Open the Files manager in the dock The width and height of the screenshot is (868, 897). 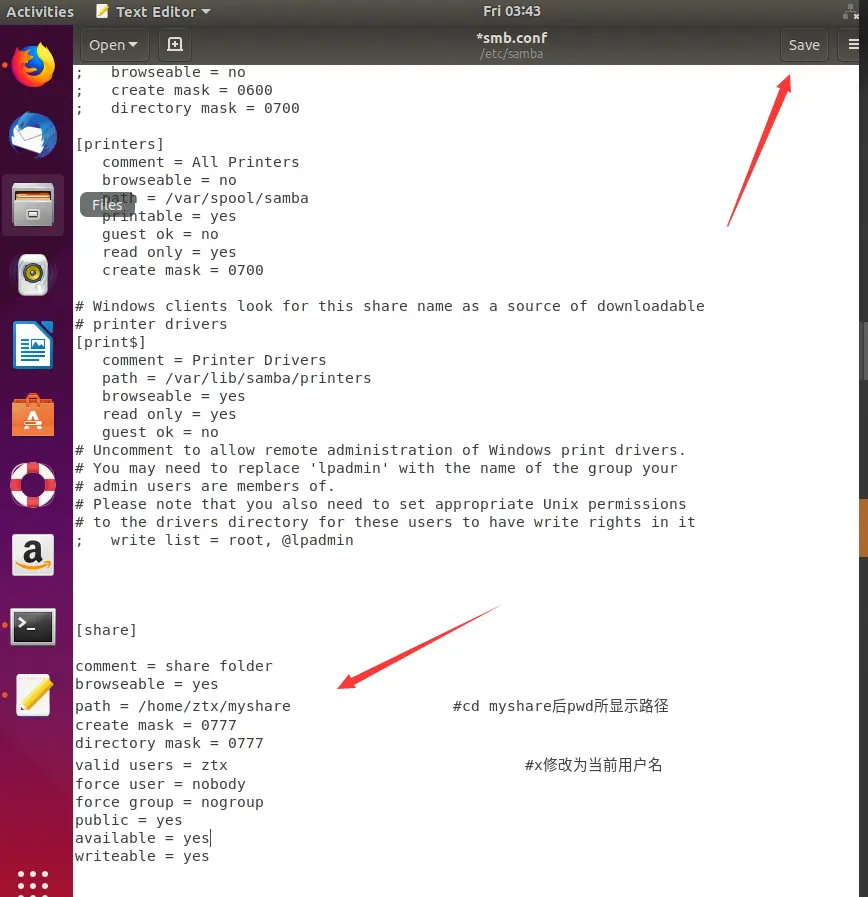point(33,205)
